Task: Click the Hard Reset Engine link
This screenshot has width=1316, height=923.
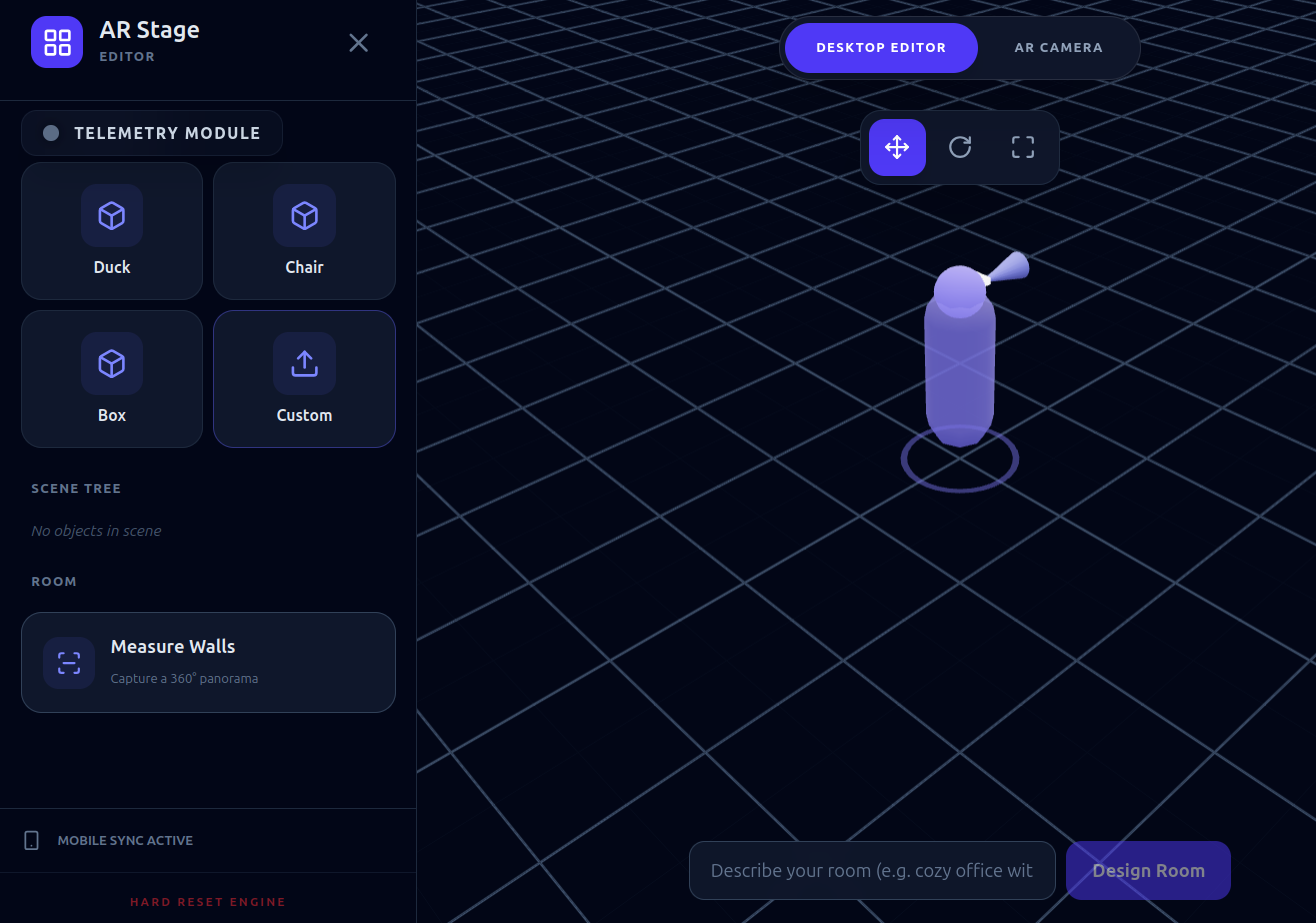Action: click(208, 902)
